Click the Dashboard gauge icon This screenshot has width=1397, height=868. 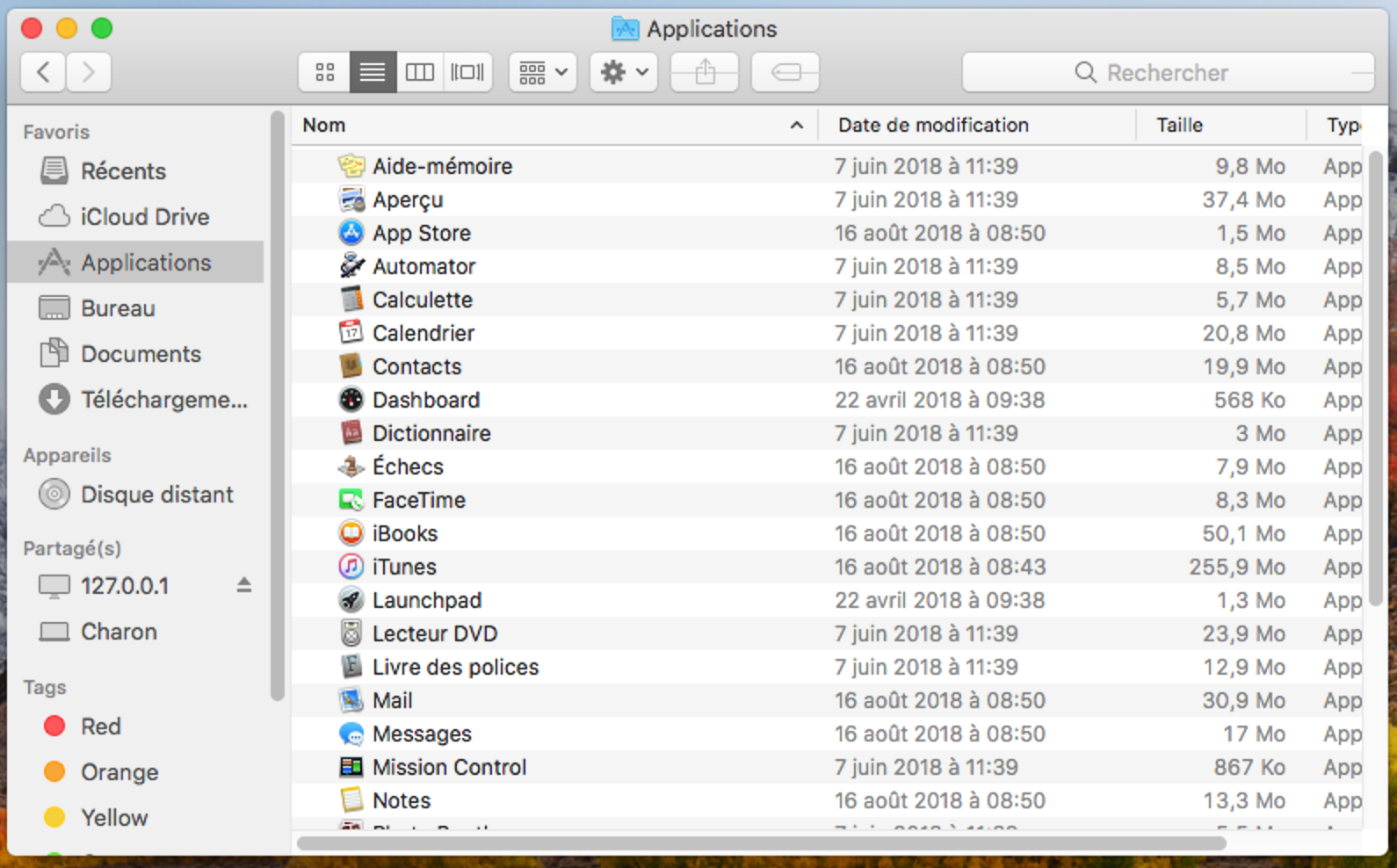pos(351,400)
